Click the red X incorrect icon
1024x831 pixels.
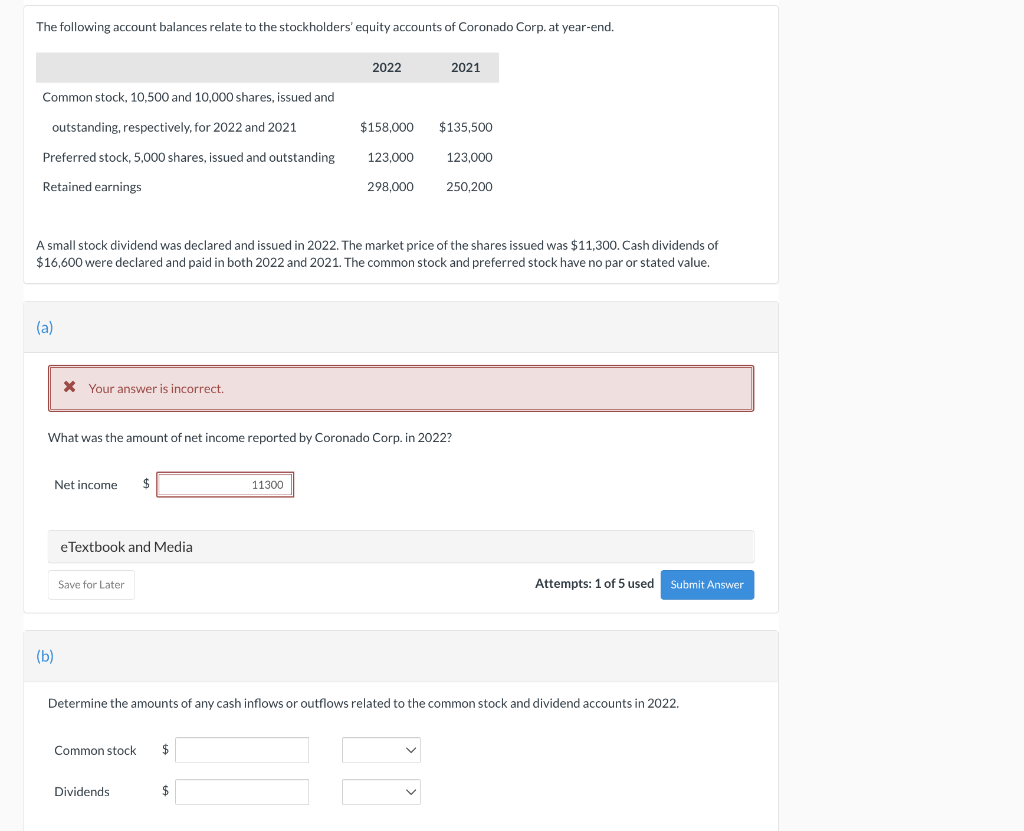click(x=70, y=387)
